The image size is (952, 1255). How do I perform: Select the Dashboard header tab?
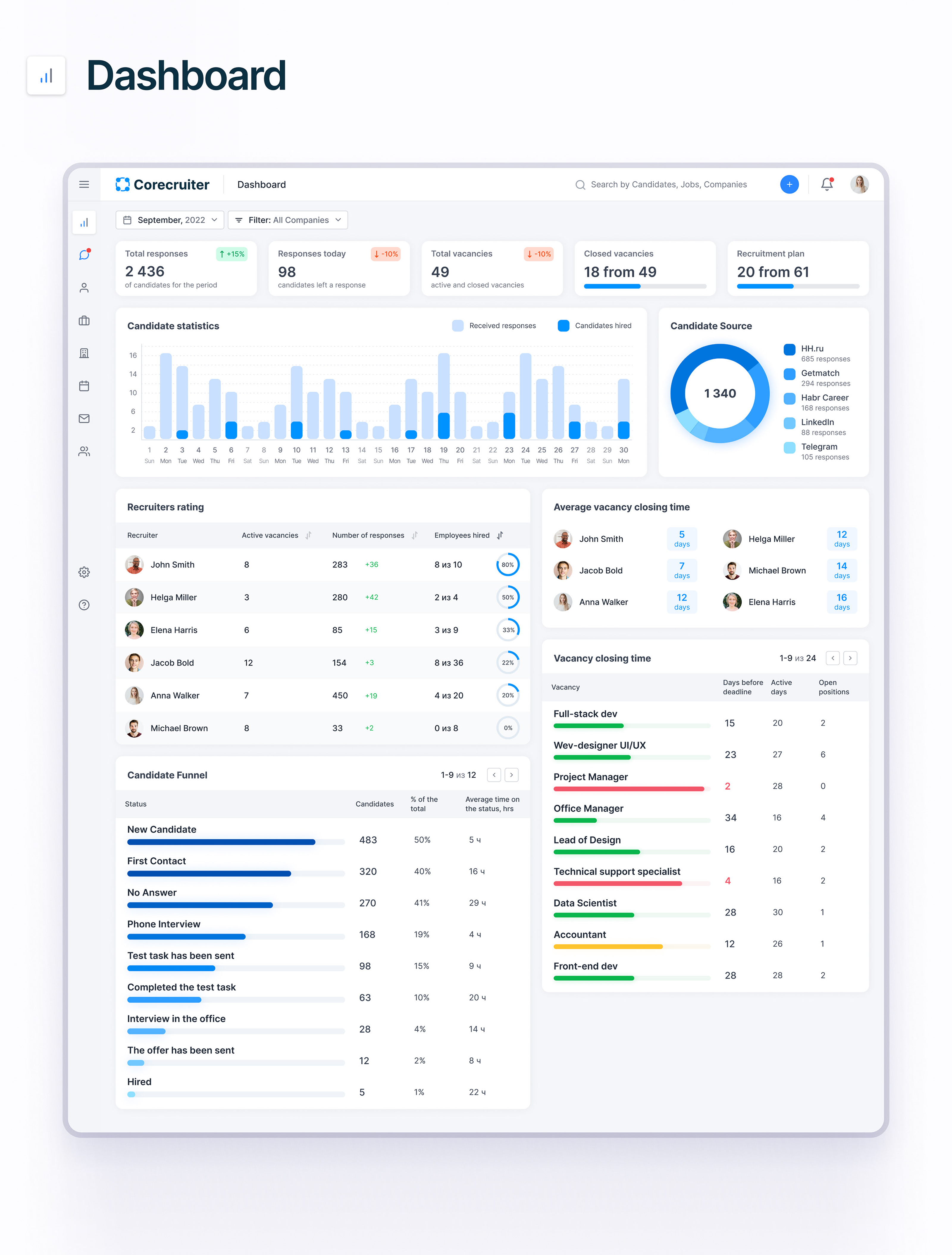(262, 185)
